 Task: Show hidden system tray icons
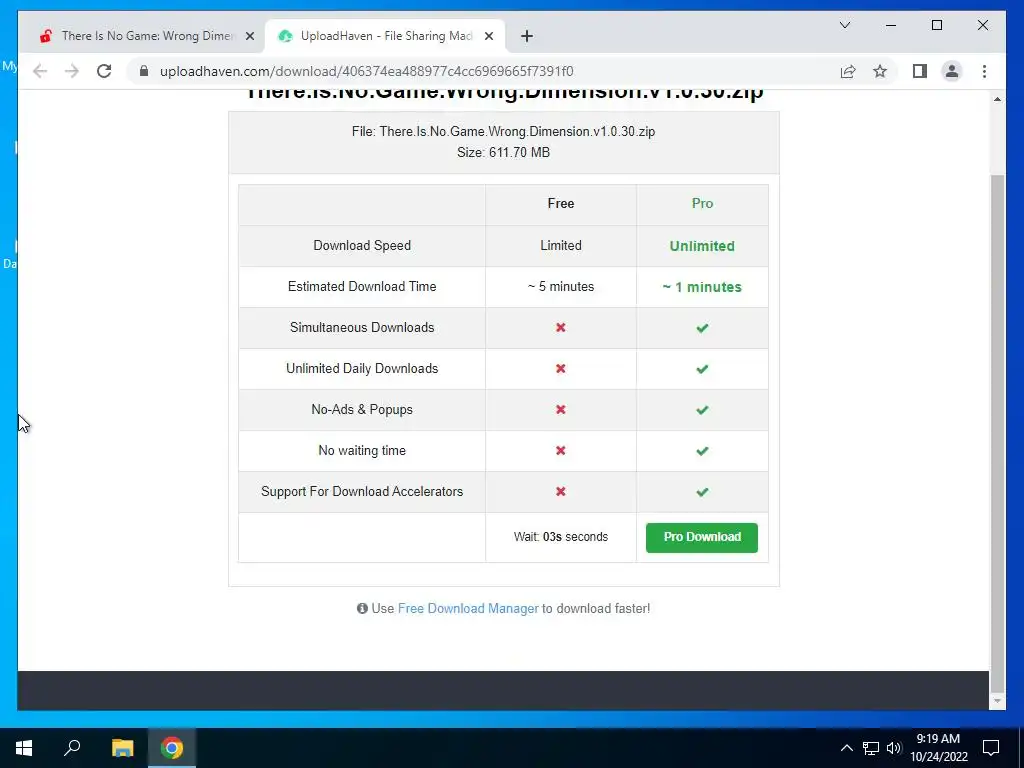click(x=846, y=748)
